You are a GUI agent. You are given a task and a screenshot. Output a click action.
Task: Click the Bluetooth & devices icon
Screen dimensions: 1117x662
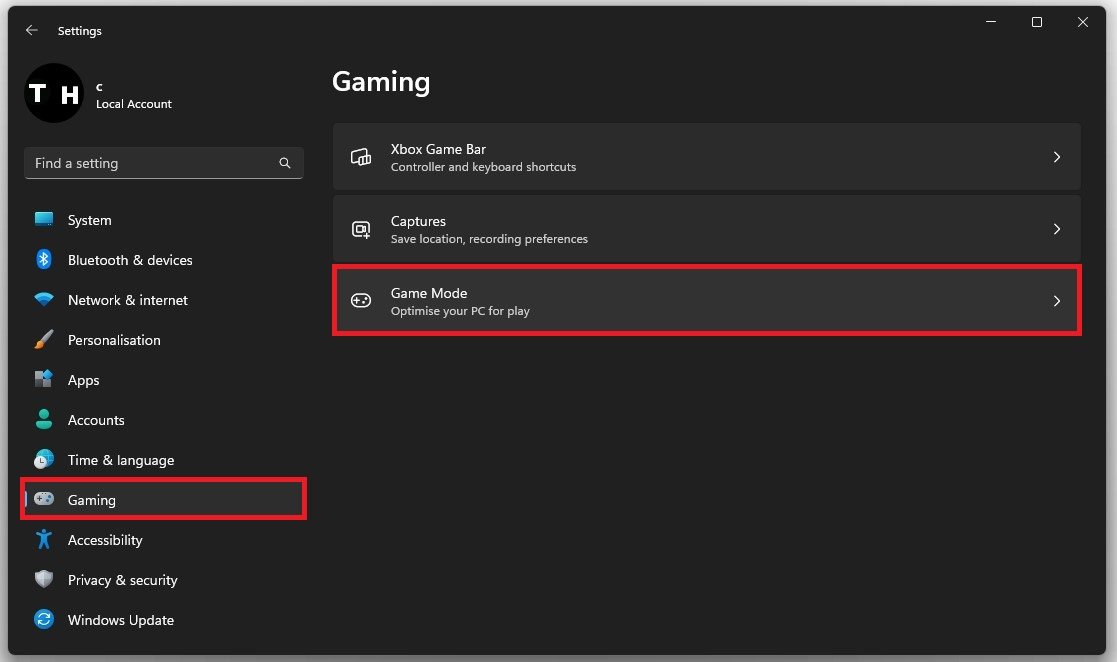[x=44, y=260]
